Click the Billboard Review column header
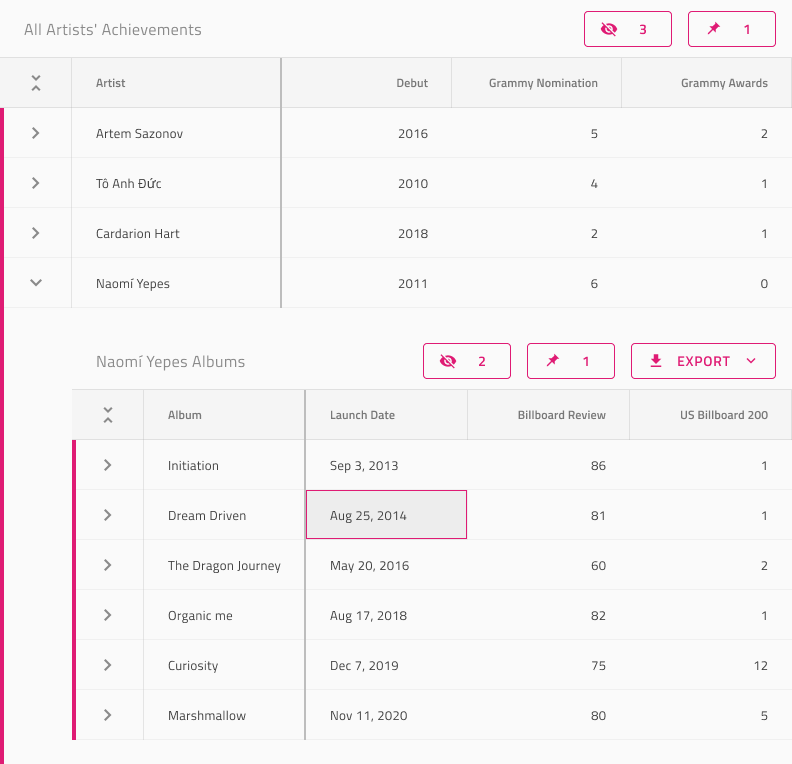The width and height of the screenshot is (792, 764). (561, 415)
